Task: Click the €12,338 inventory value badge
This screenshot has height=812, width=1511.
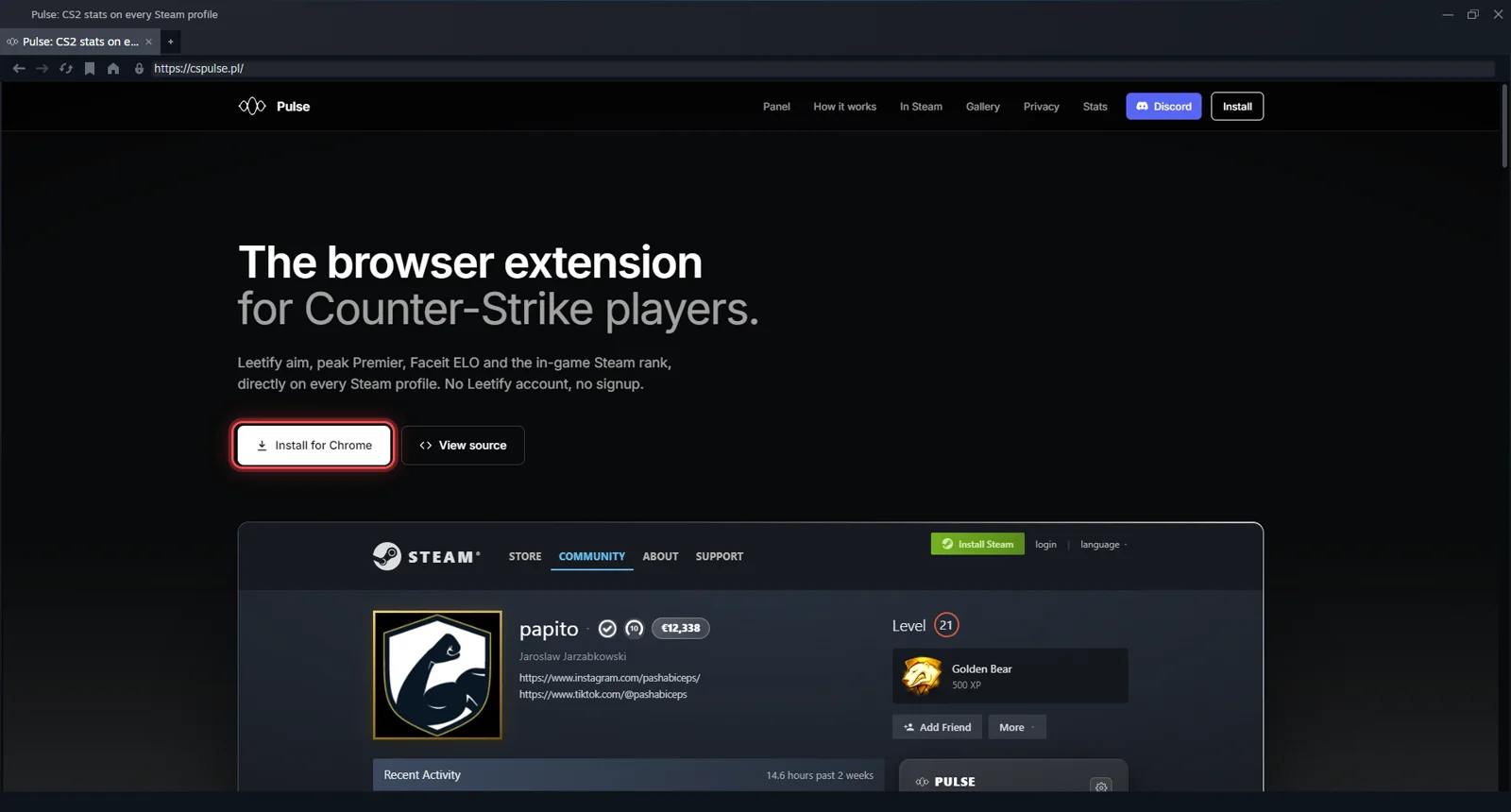Action: 681,628
